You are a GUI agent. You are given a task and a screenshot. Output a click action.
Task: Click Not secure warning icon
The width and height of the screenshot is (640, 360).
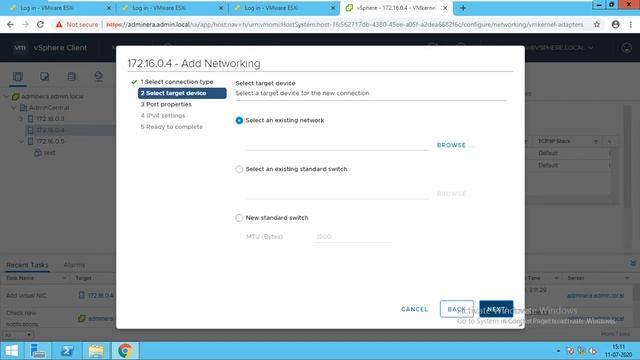(x=59, y=25)
